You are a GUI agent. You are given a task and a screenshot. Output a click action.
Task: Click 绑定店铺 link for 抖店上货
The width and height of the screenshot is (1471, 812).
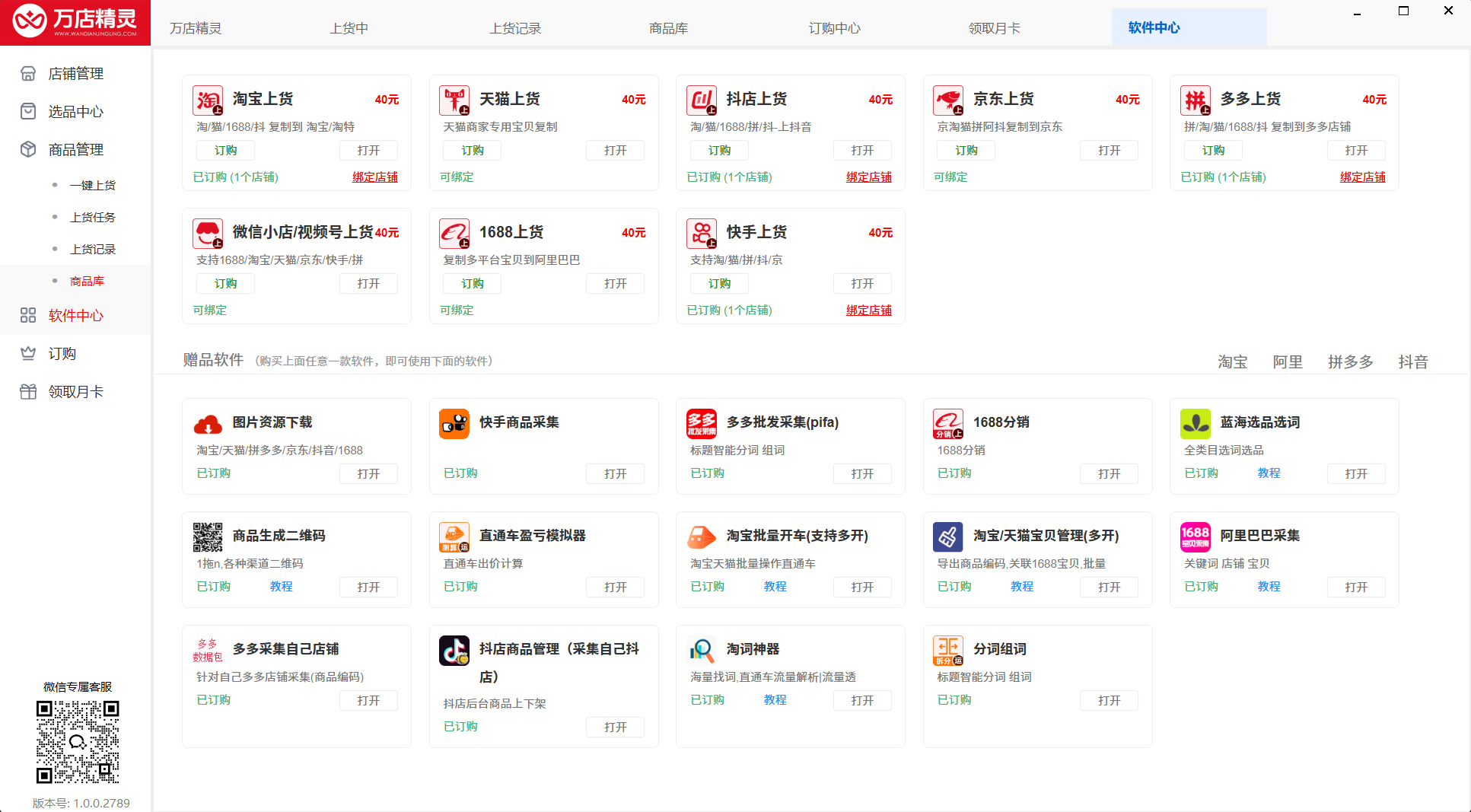point(868,177)
